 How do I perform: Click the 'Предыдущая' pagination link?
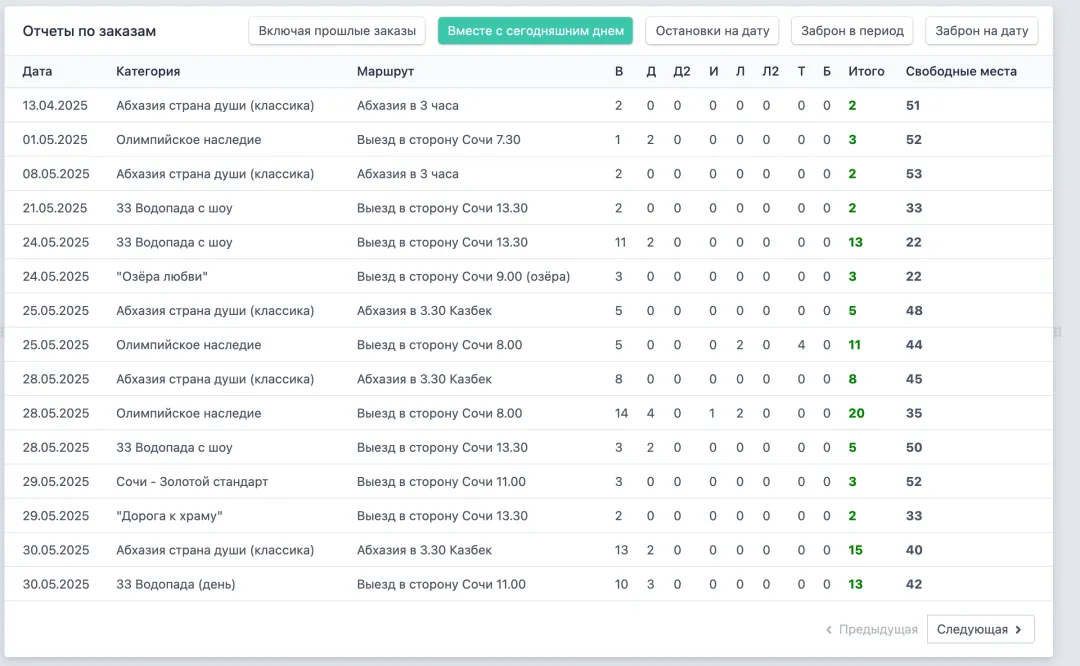(871, 629)
